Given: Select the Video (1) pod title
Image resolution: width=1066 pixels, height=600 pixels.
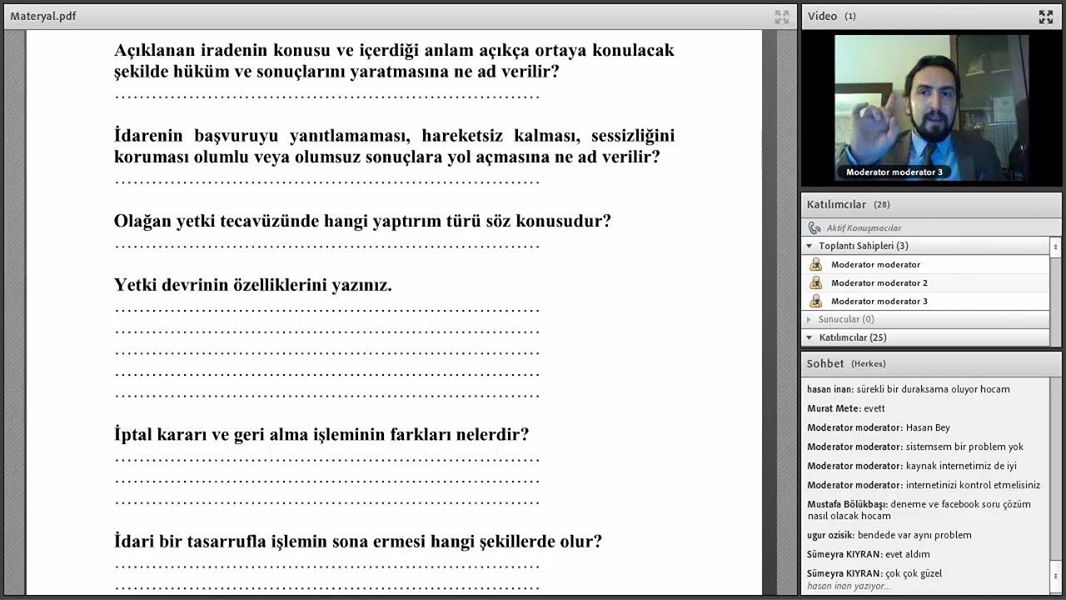Looking at the screenshot, I should point(831,16).
